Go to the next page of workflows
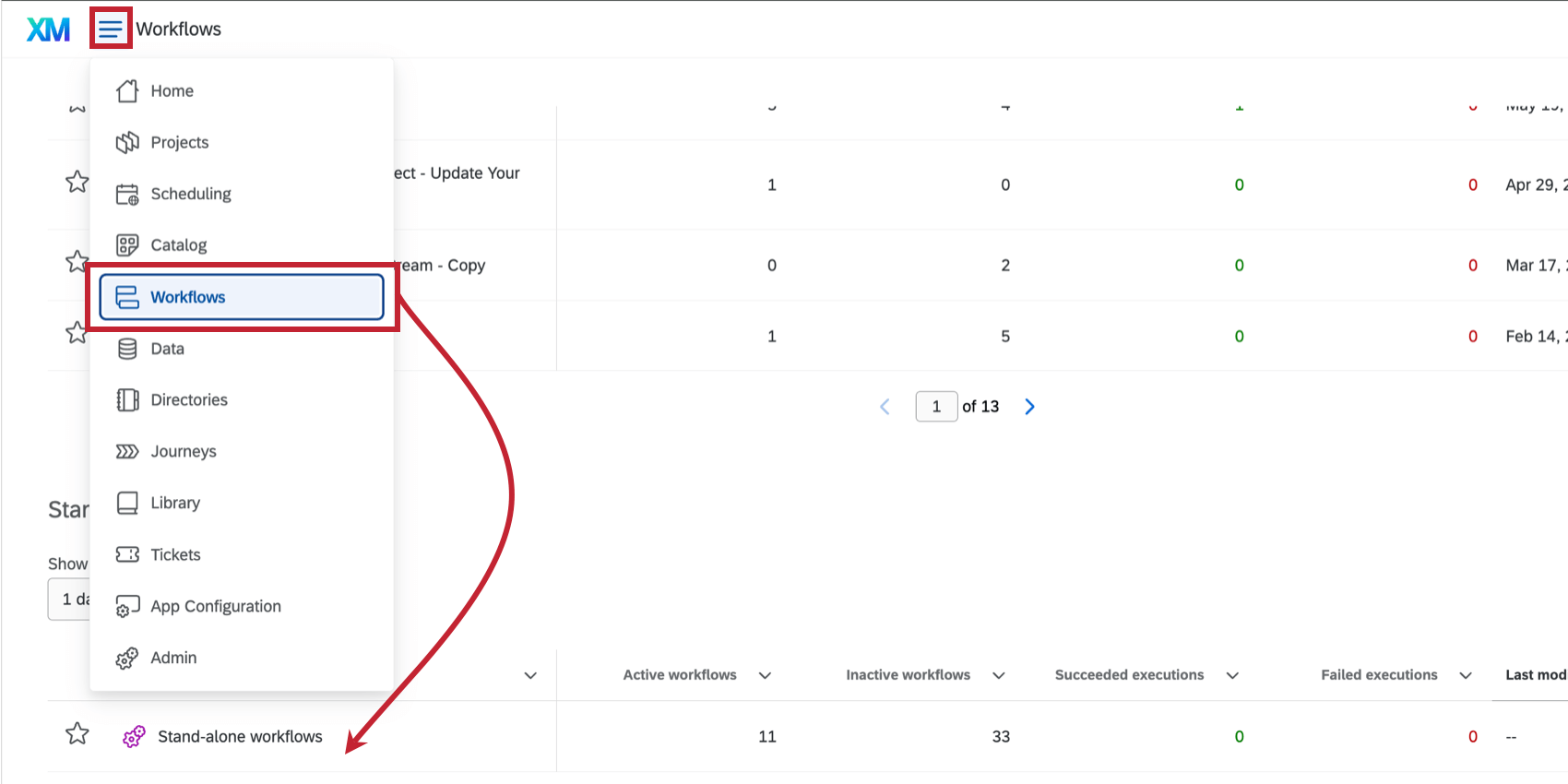 click(x=1029, y=406)
